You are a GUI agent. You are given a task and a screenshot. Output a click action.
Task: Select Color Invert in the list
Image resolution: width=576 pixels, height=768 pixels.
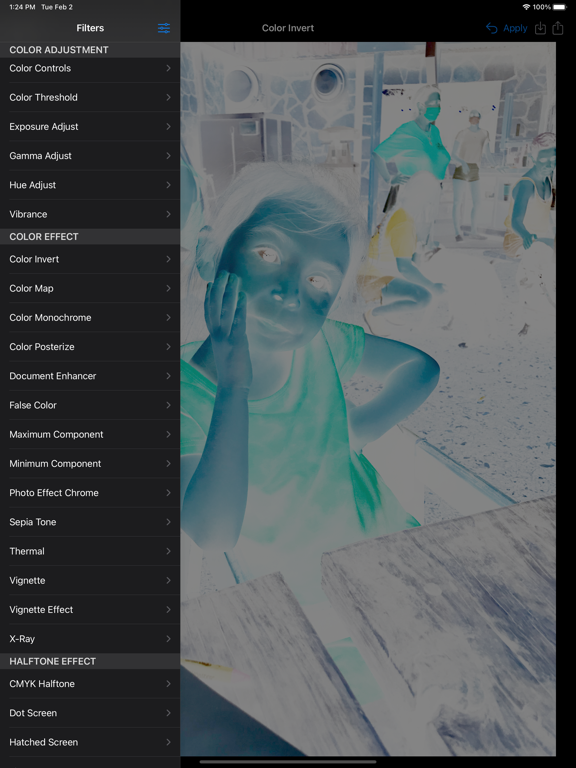pyautogui.click(x=90, y=259)
